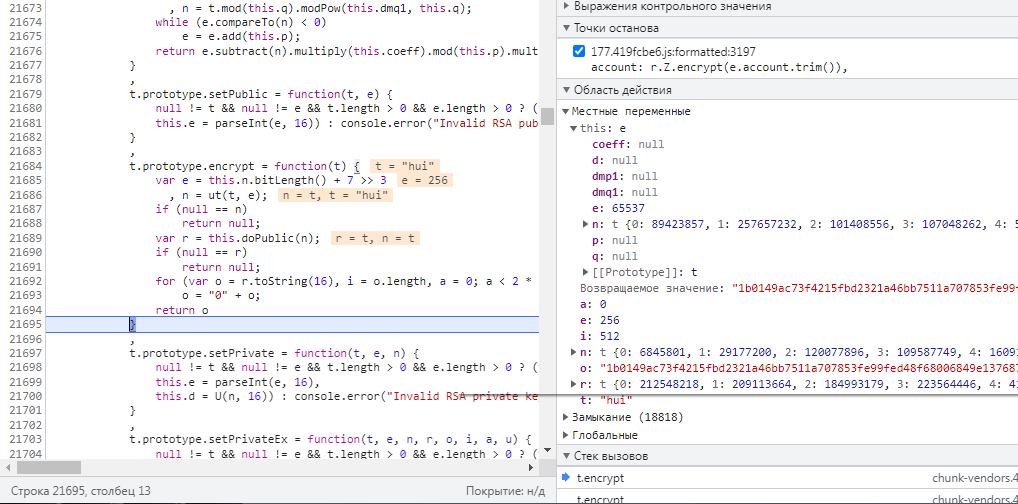Select the current t.encrypt call stack frame
Screen dimensions: 1018x504
click(600, 478)
